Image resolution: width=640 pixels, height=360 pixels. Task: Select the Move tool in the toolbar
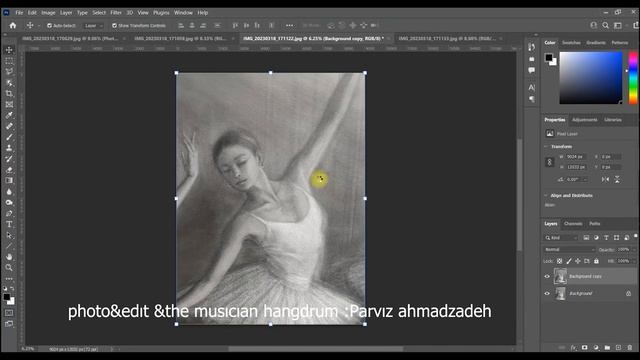click(9, 50)
